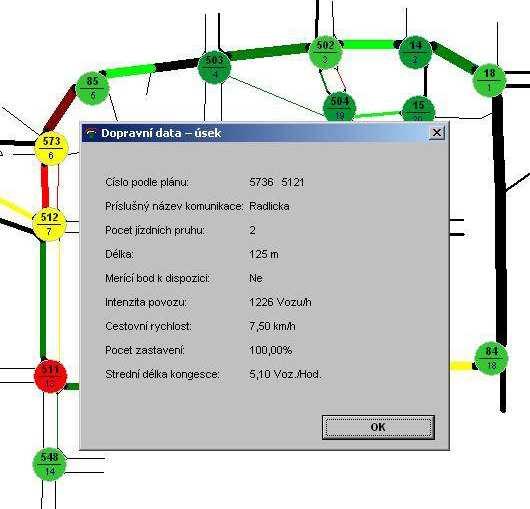The image size is (530, 509).
Task: Select yellow intersection node 573
Action: click(51, 149)
